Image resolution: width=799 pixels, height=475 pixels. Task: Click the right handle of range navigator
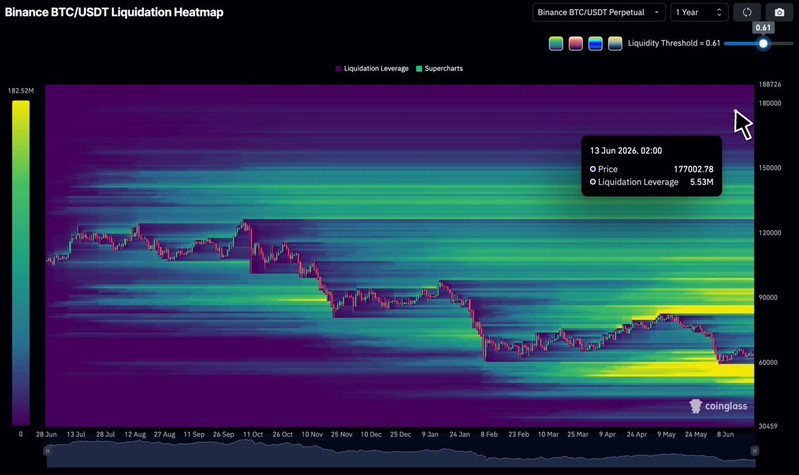point(755,451)
